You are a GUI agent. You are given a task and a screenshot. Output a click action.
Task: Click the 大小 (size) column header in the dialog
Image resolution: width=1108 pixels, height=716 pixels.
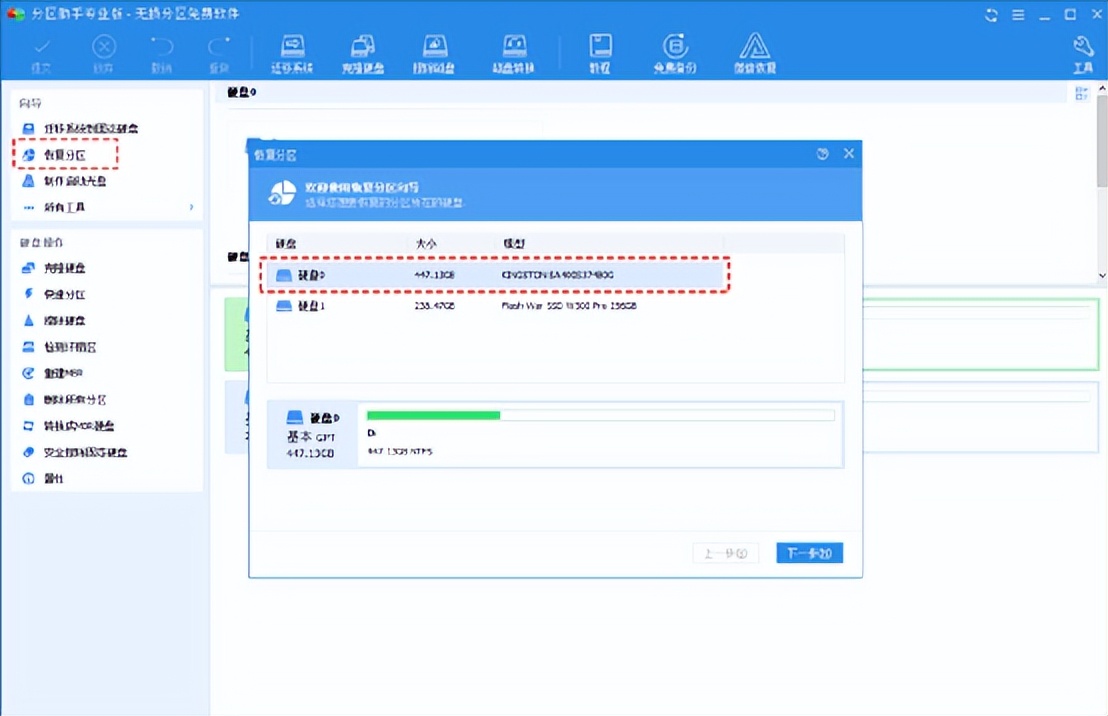pos(425,244)
